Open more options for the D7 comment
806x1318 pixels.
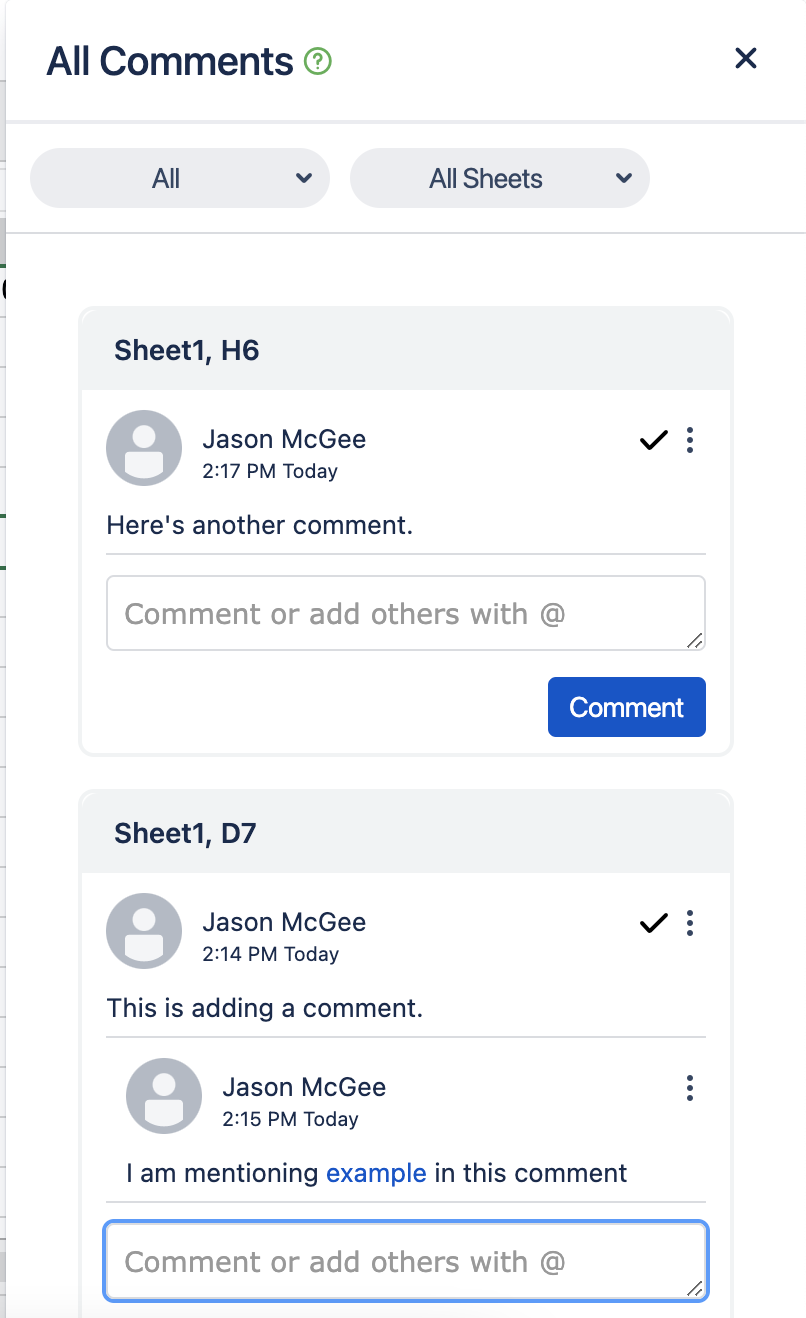pos(690,923)
